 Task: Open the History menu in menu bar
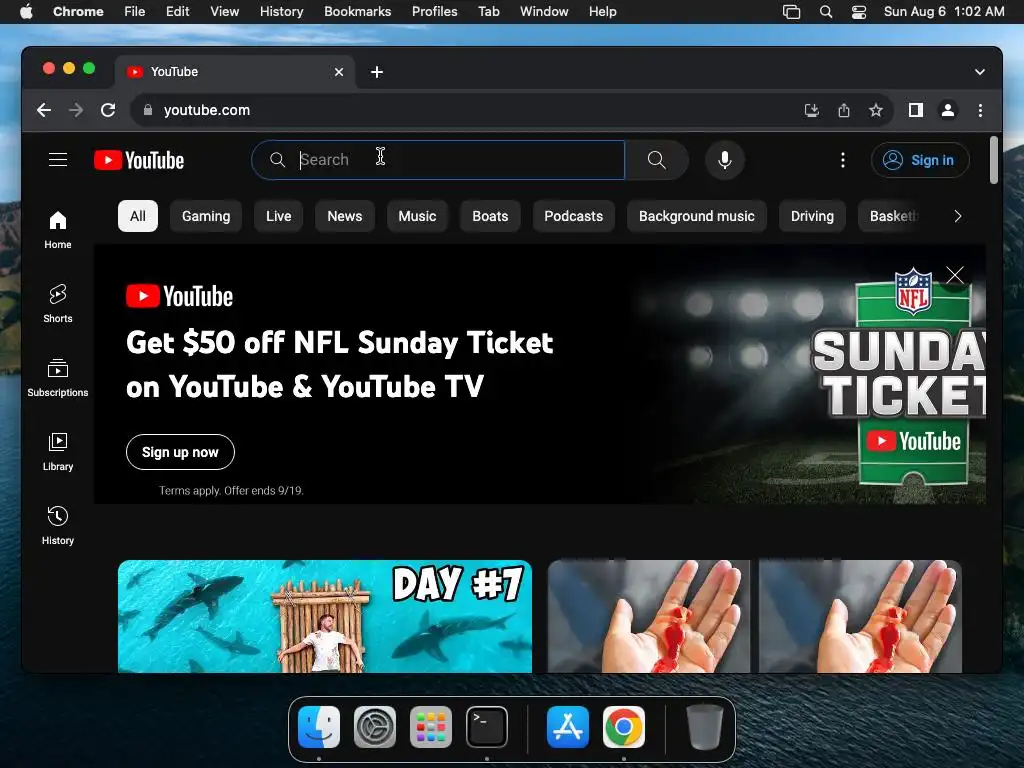(281, 12)
